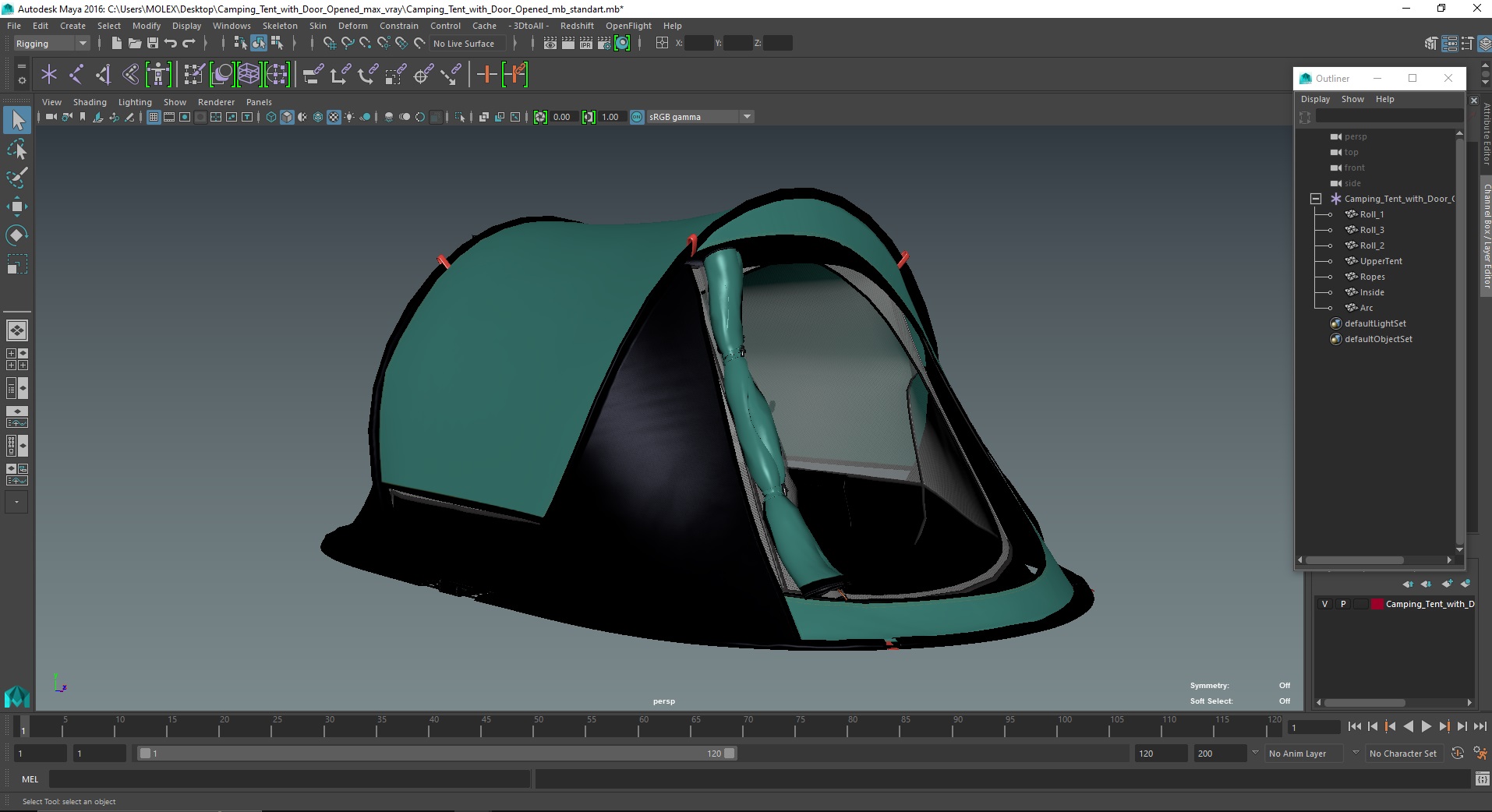Click the red layer color swatch

point(1377,604)
